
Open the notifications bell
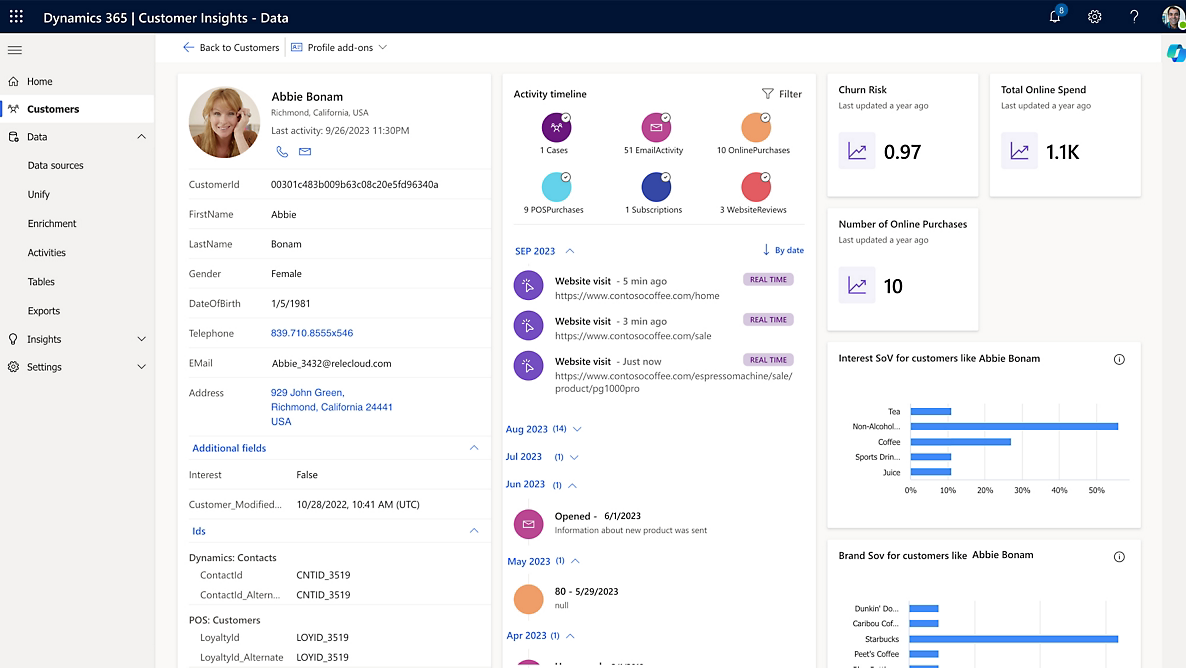[x=1054, y=17]
